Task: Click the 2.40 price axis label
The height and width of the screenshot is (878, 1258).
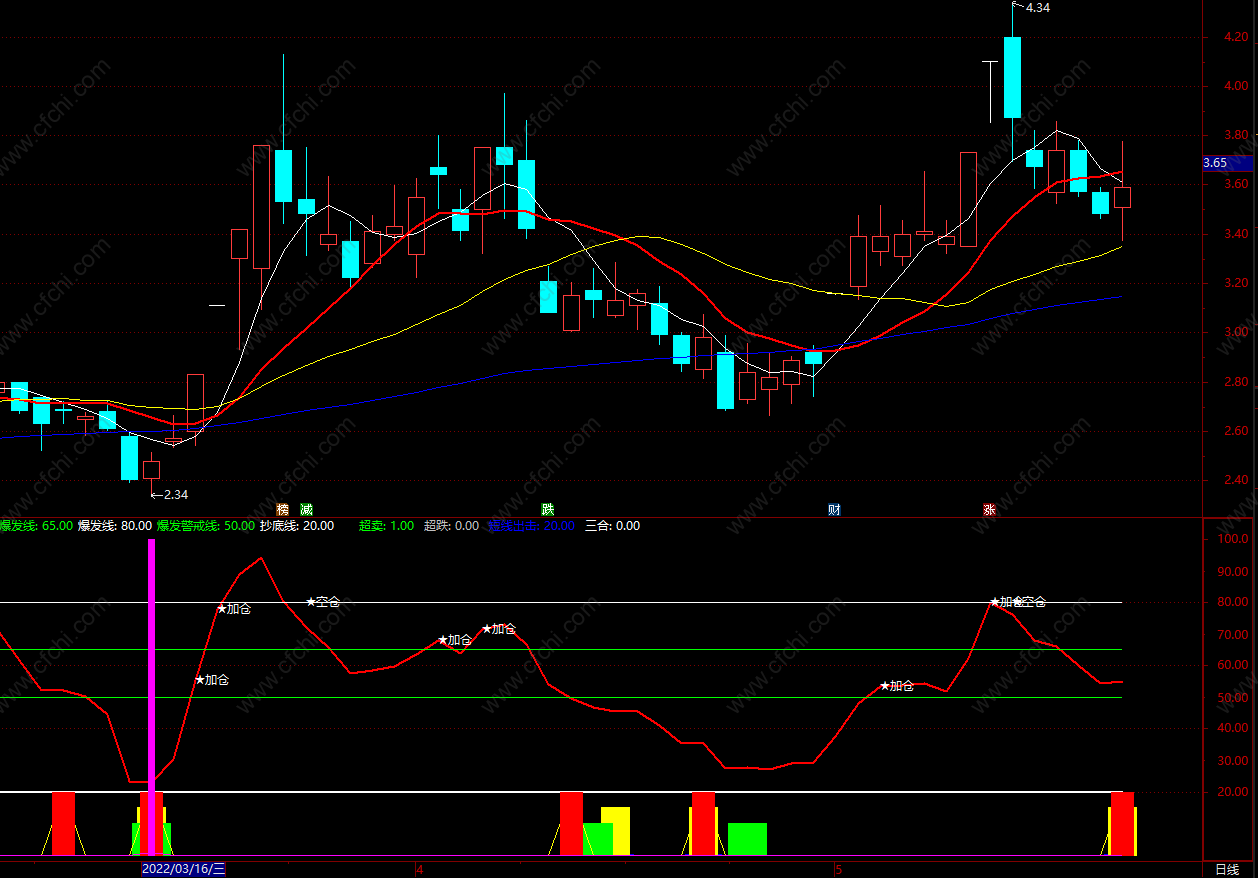Action: pyautogui.click(x=1235, y=480)
